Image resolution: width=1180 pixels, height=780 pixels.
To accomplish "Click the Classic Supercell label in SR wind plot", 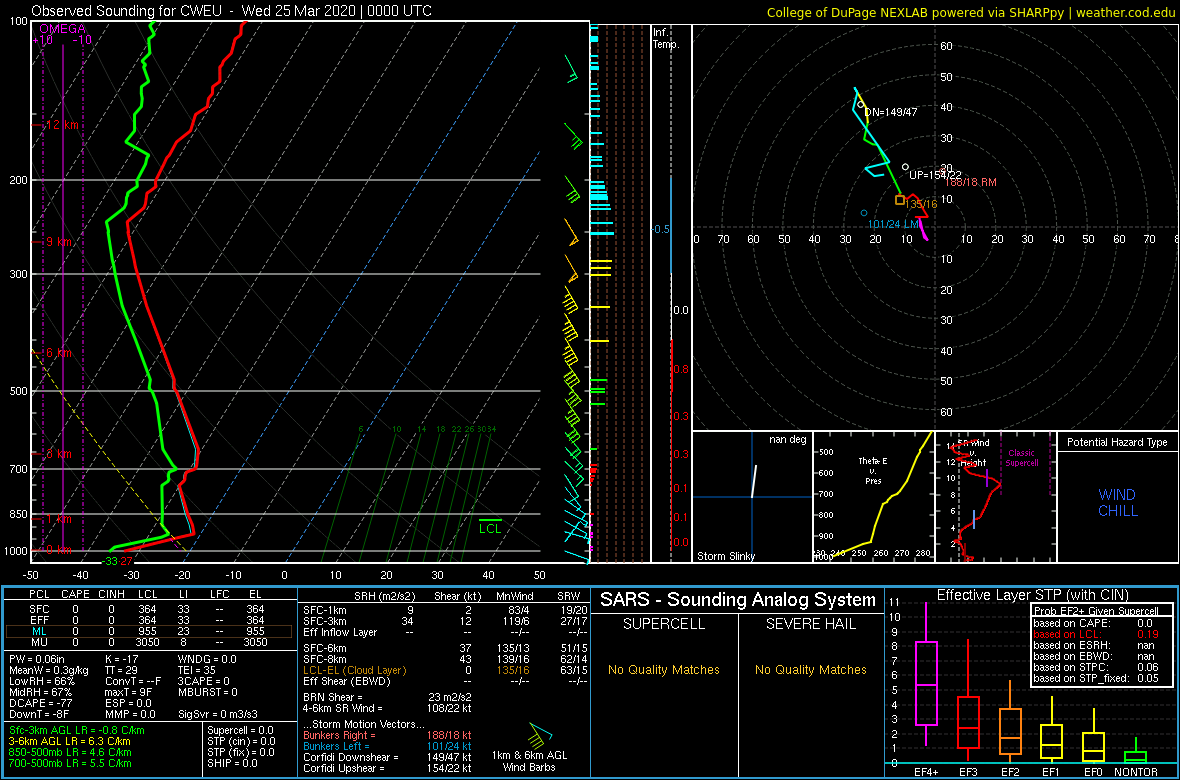I will coord(1022,461).
